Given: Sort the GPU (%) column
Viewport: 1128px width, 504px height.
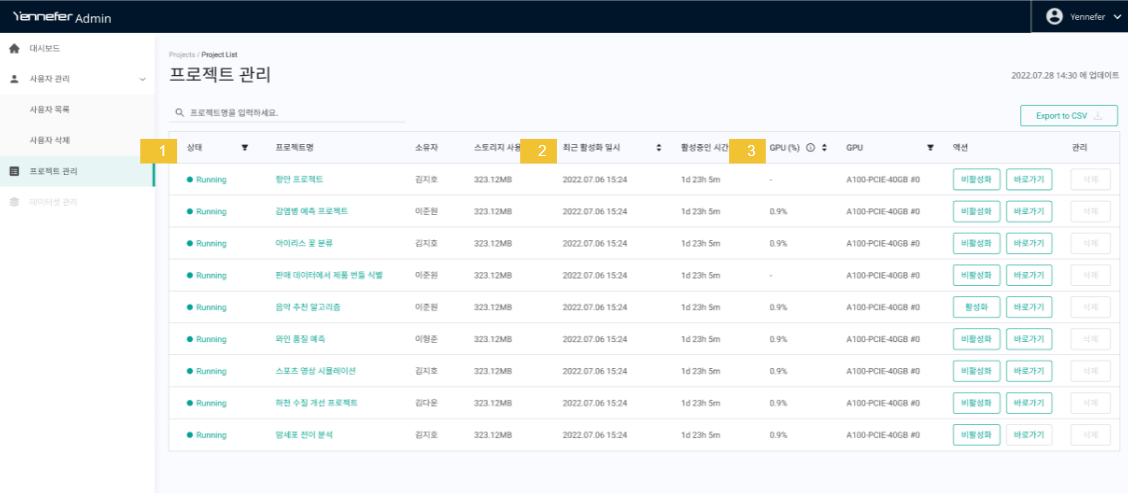Looking at the screenshot, I should pyautogui.click(x=824, y=148).
